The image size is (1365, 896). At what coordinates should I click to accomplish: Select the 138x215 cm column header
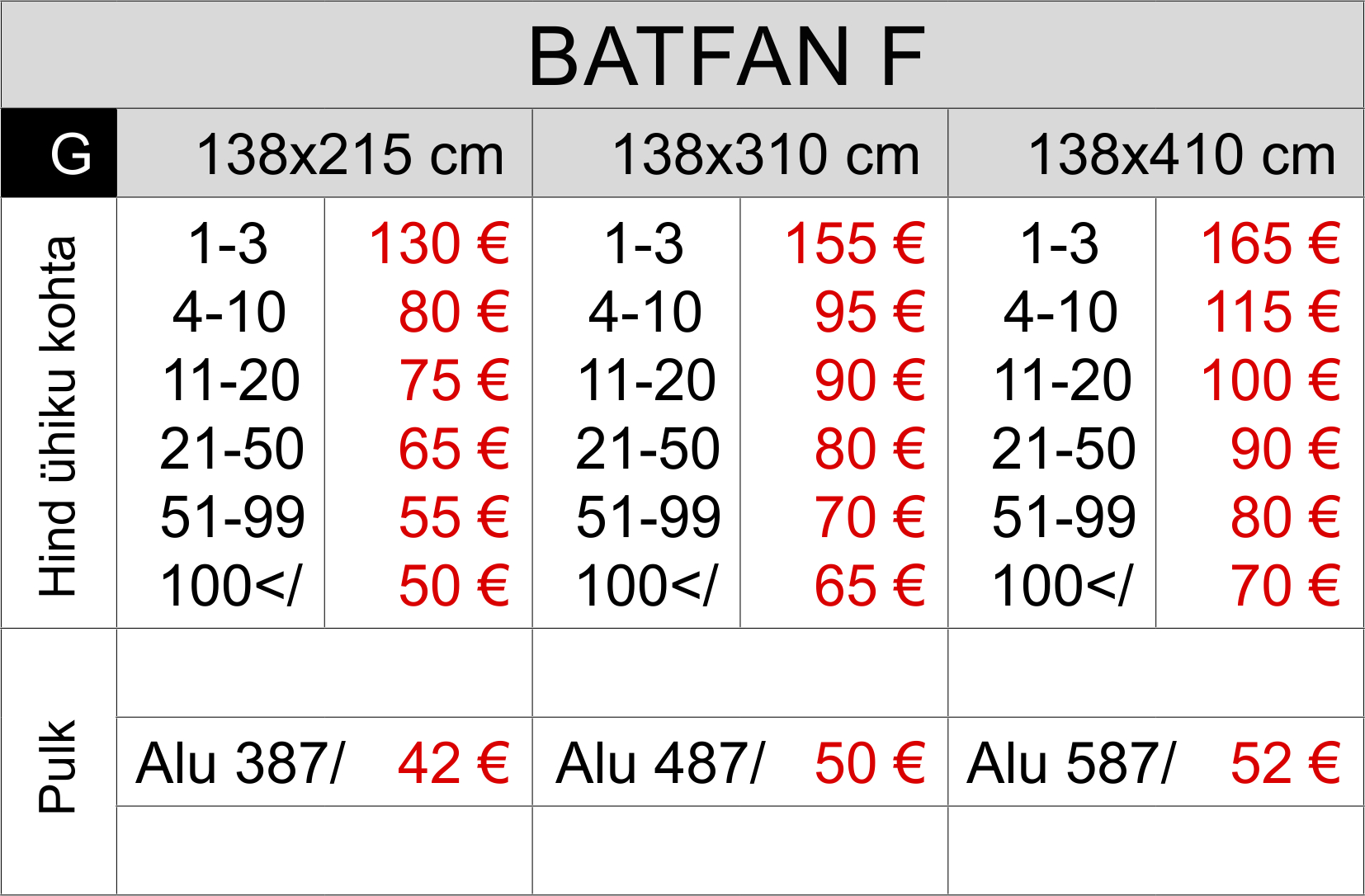(349, 154)
